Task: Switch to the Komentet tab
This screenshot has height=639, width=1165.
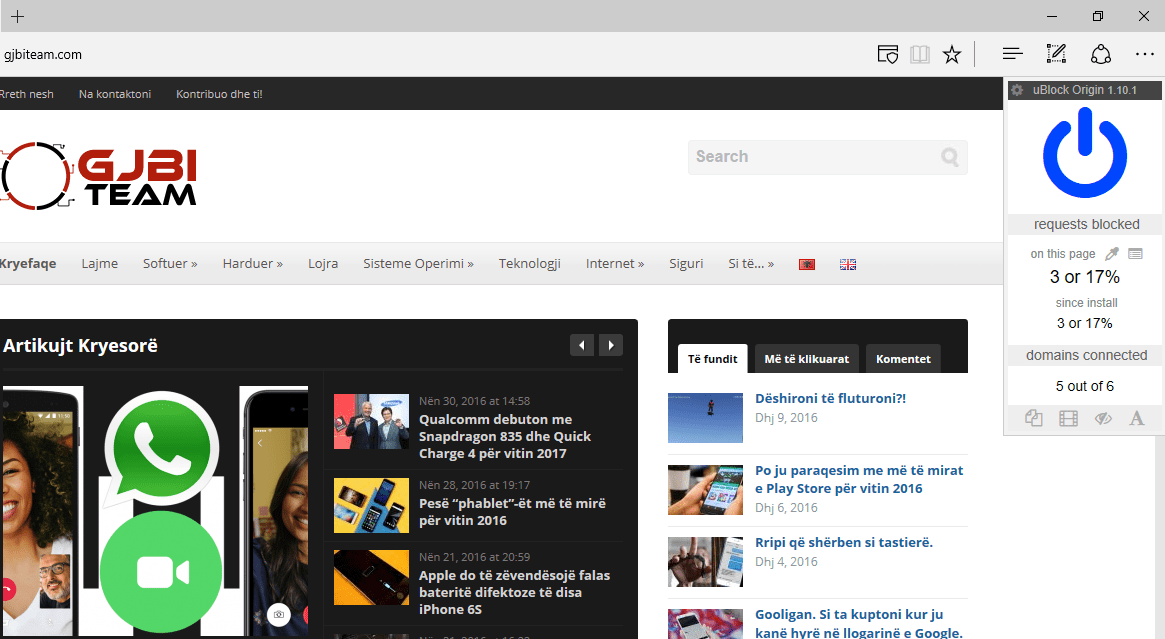Action: click(902, 358)
